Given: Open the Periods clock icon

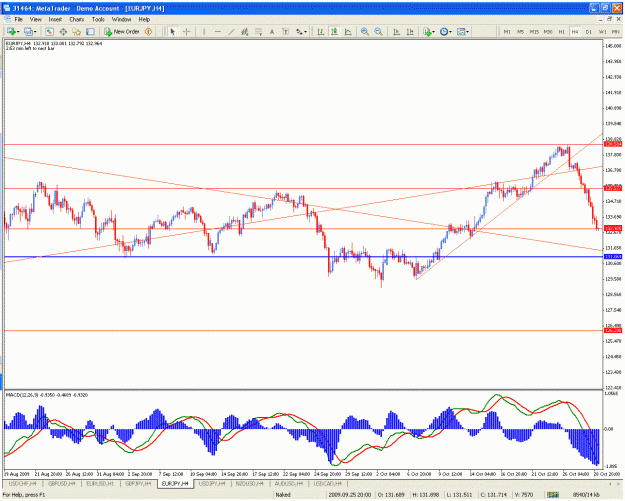Looking at the screenshot, I should click(x=444, y=31).
